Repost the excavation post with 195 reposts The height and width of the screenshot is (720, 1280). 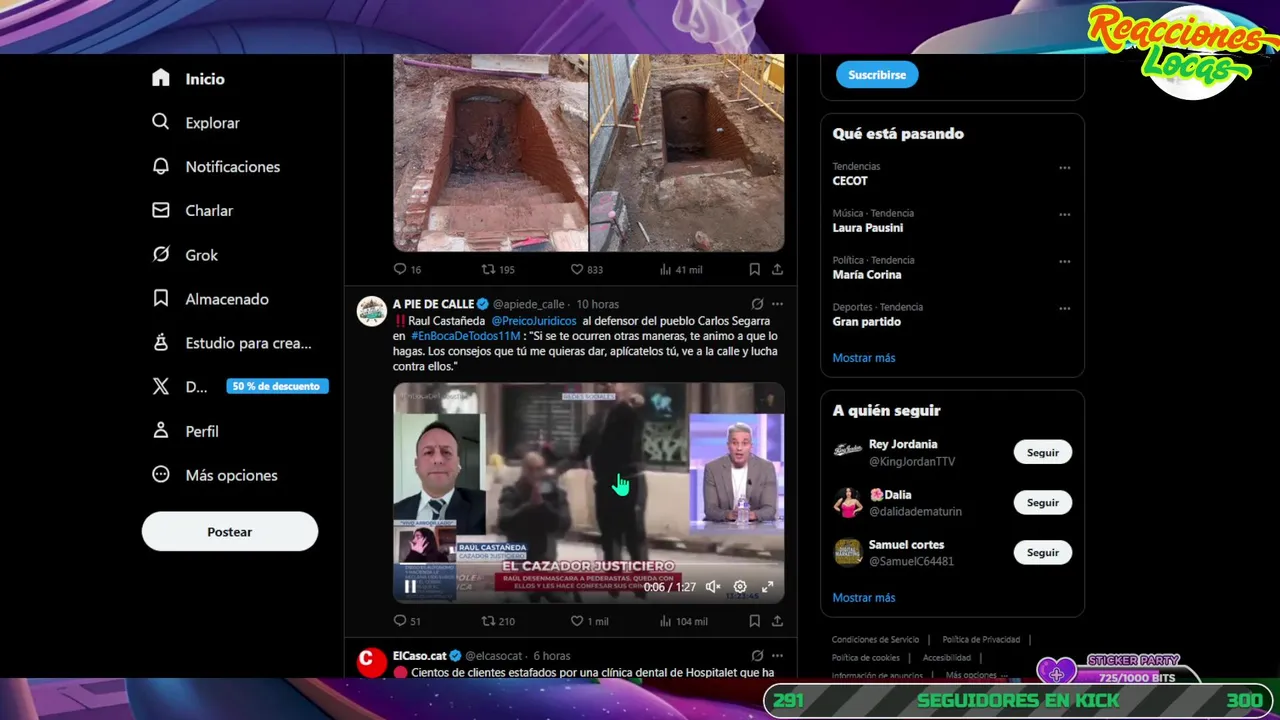(x=498, y=270)
